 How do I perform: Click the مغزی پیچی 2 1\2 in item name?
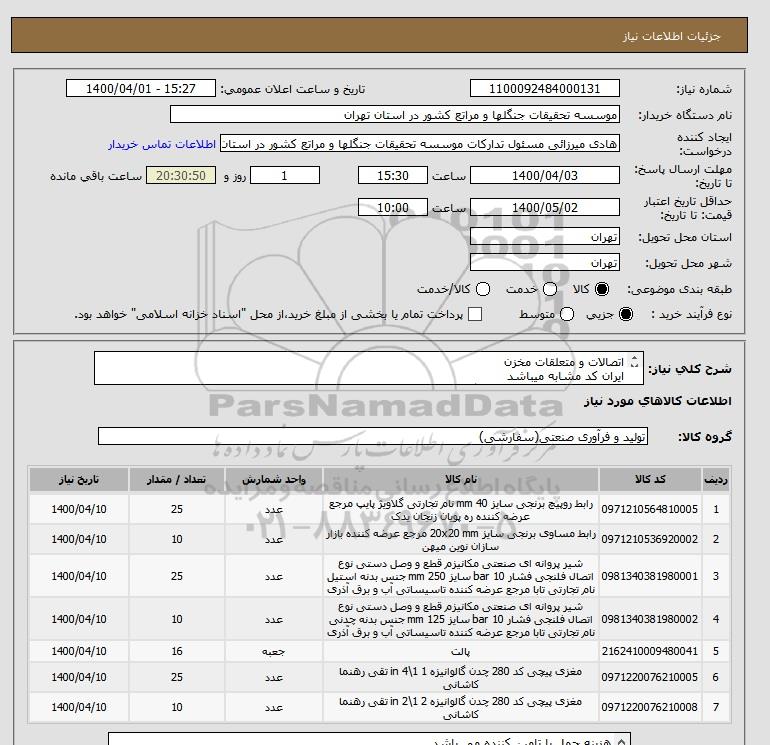[461, 708]
